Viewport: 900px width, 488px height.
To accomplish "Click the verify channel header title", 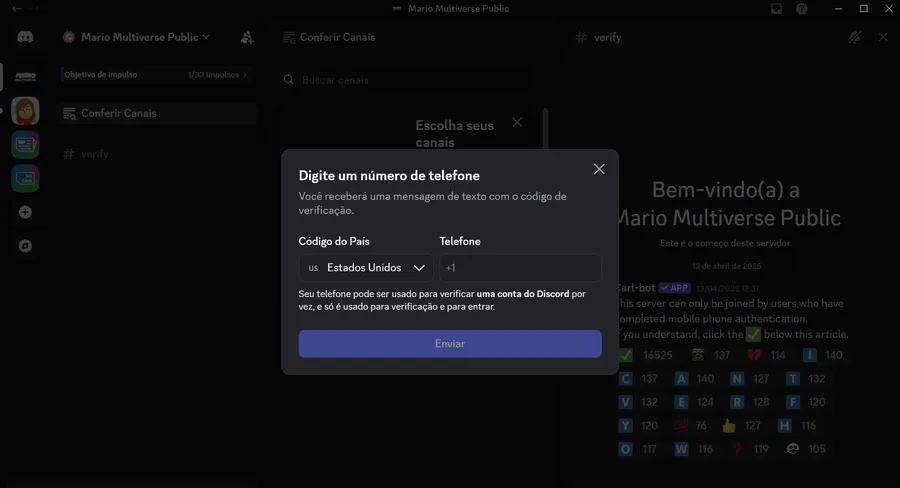I will click(x=607, y=37).
